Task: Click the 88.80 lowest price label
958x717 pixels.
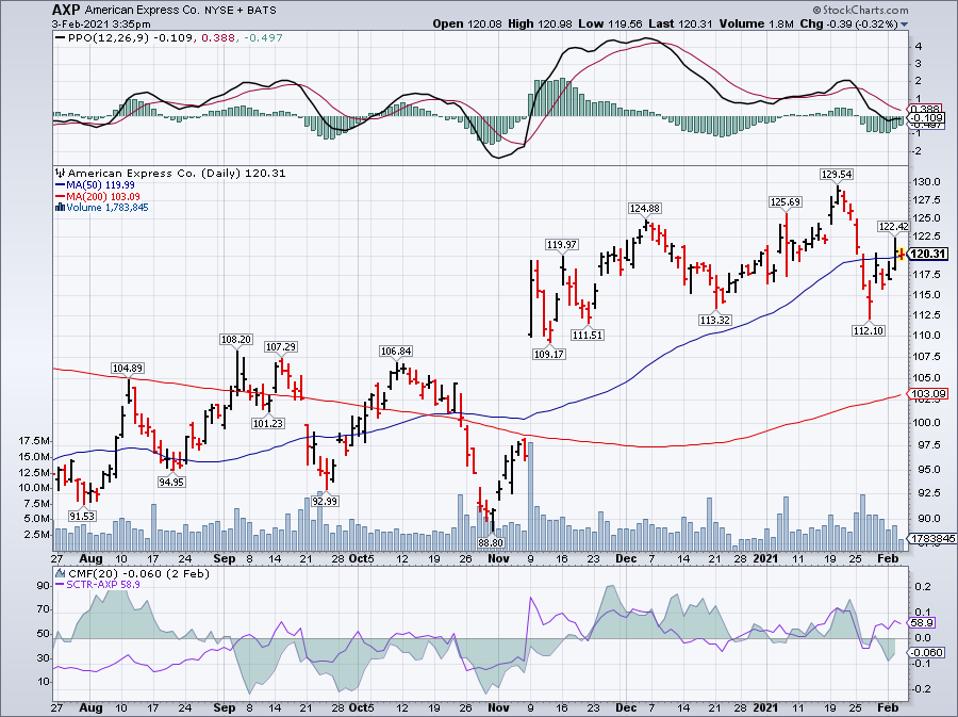Action: pos(491,542)
